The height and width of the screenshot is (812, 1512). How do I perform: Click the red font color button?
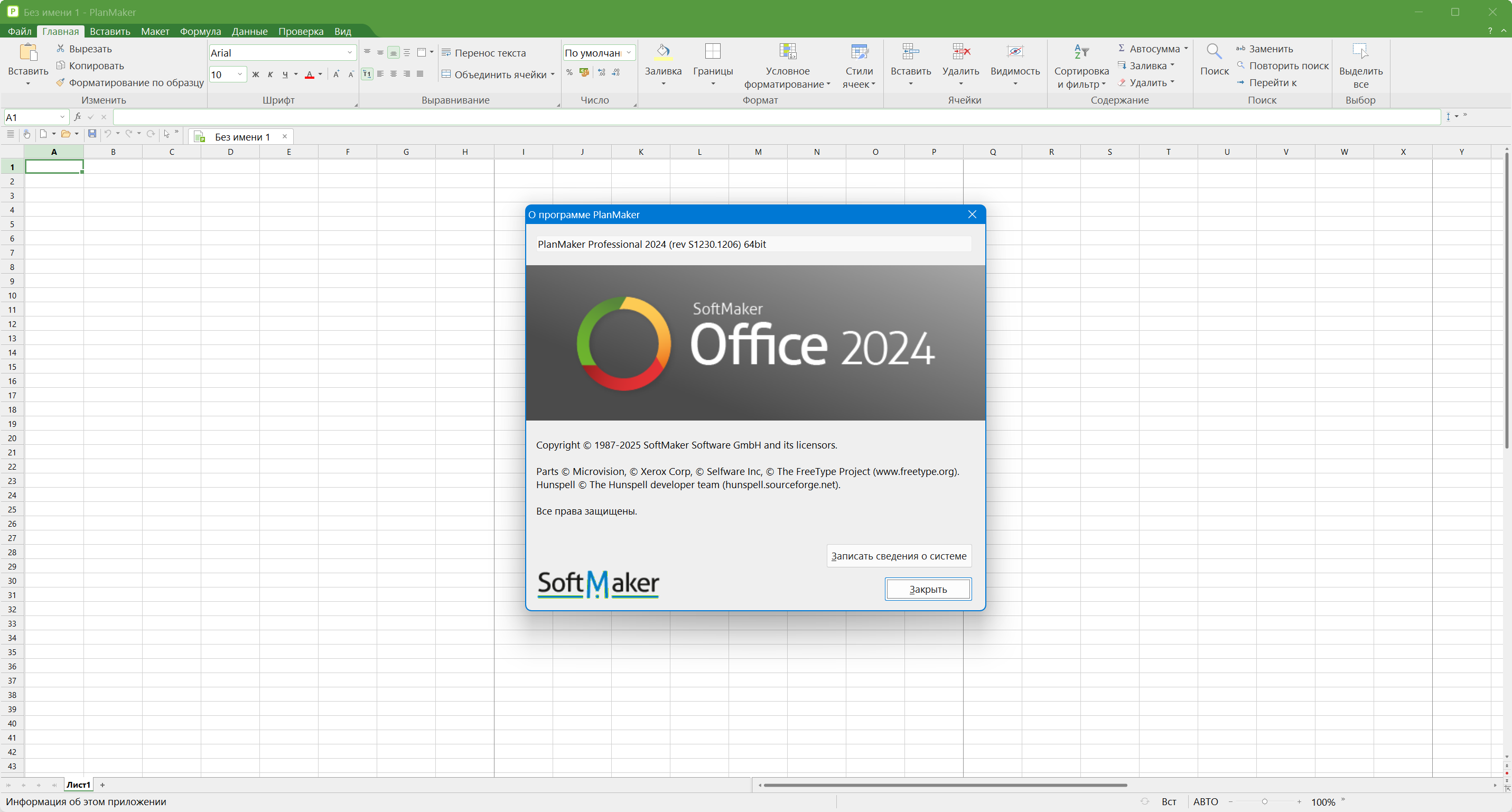tap(310, 74)
